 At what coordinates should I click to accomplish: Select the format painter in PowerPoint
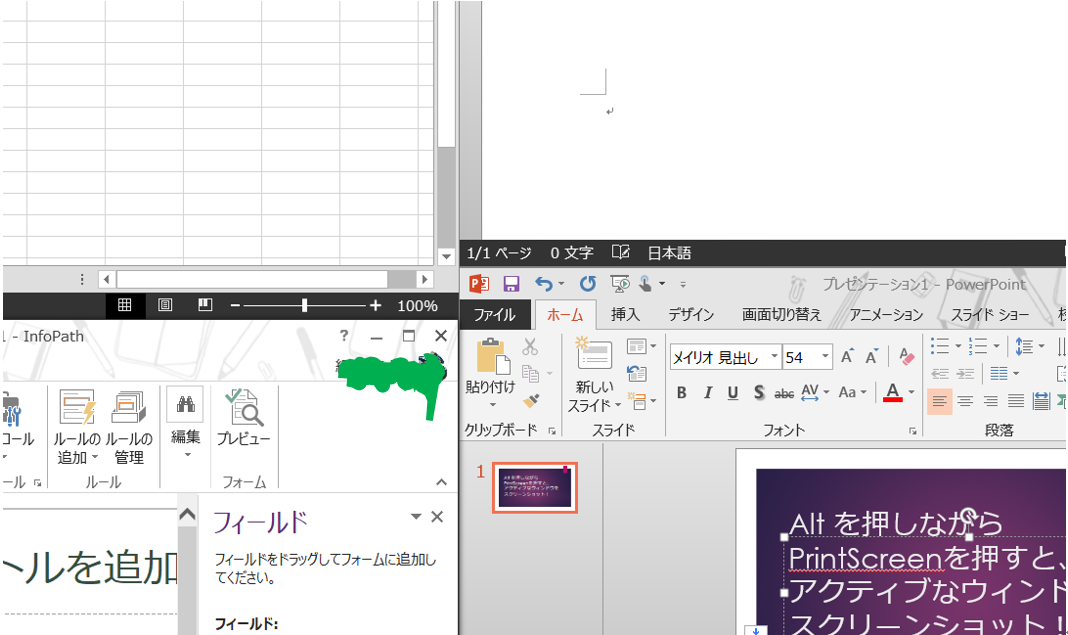click(x=530, y=398)
